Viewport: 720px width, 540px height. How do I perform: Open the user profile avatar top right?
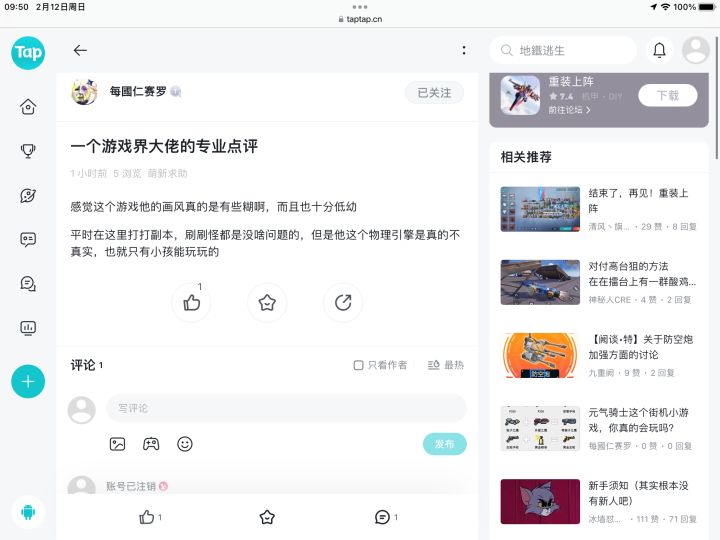[x=696, y=50]
